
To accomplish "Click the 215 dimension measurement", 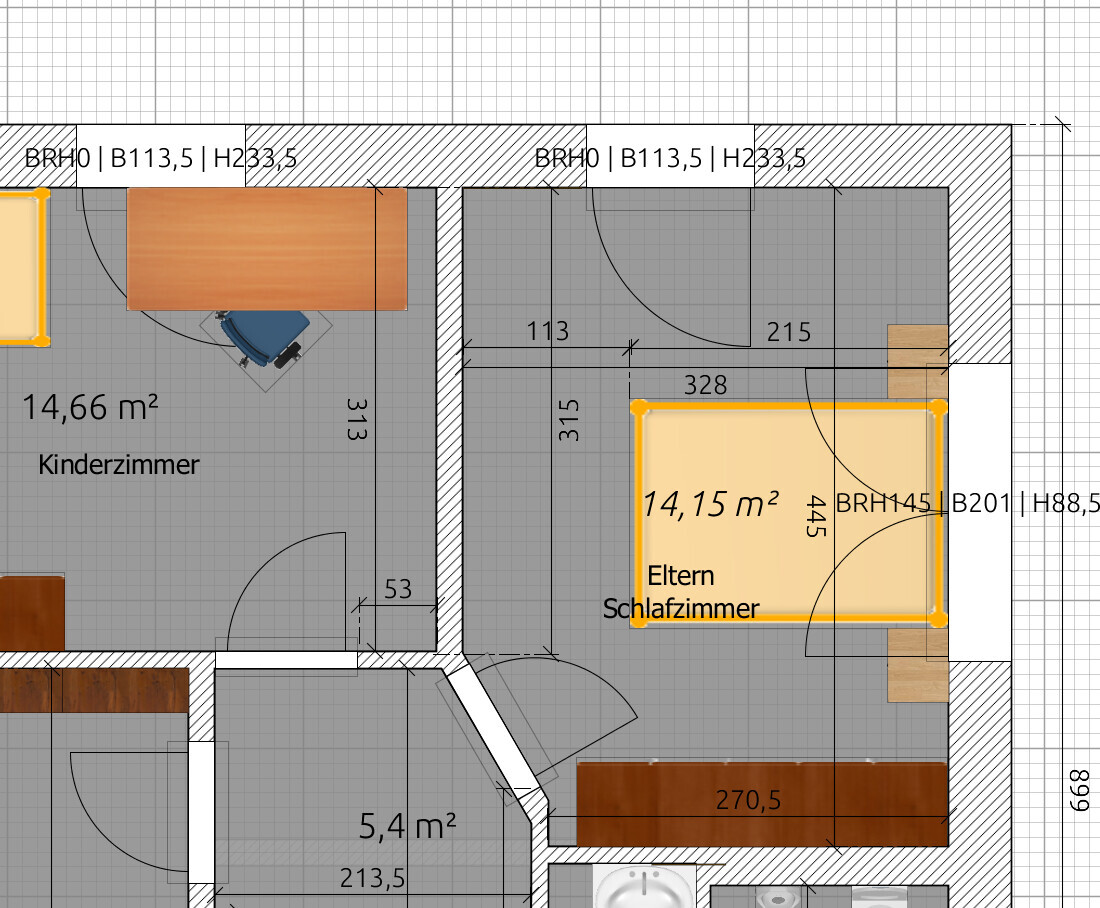I will click(788, 332).
